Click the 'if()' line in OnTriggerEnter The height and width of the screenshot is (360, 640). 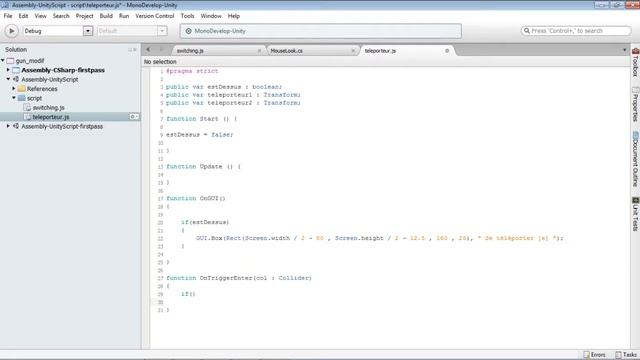[188, 294]
